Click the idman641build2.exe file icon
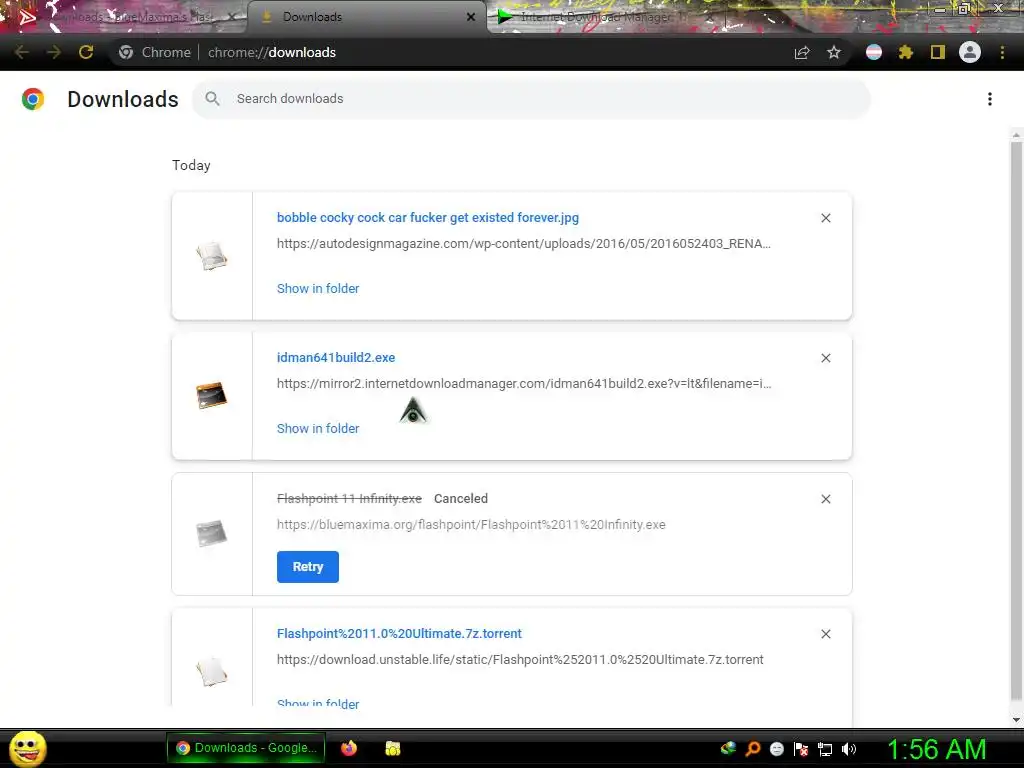 212,396
